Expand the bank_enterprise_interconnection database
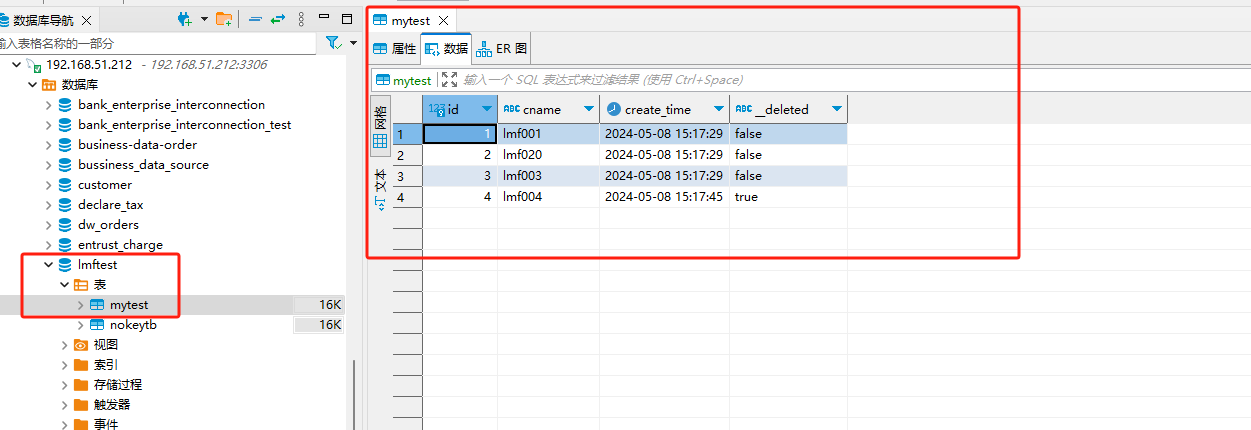Viewport: 1251px width, 430px height. click(x=48, y=104)
